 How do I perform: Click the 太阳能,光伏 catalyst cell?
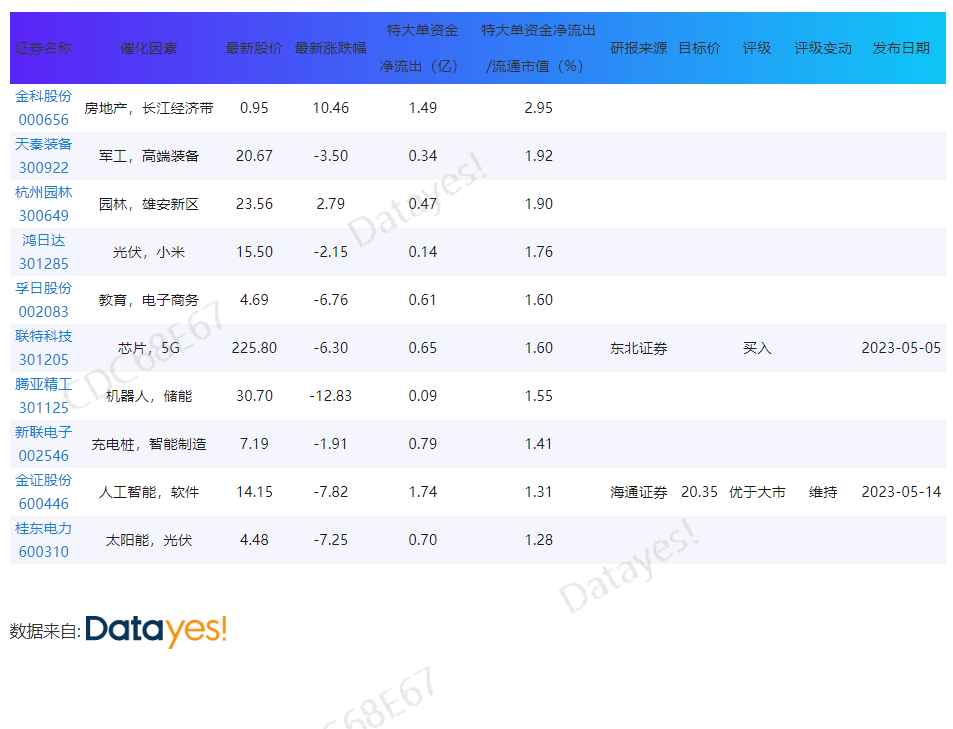click(x=149, y=541)
